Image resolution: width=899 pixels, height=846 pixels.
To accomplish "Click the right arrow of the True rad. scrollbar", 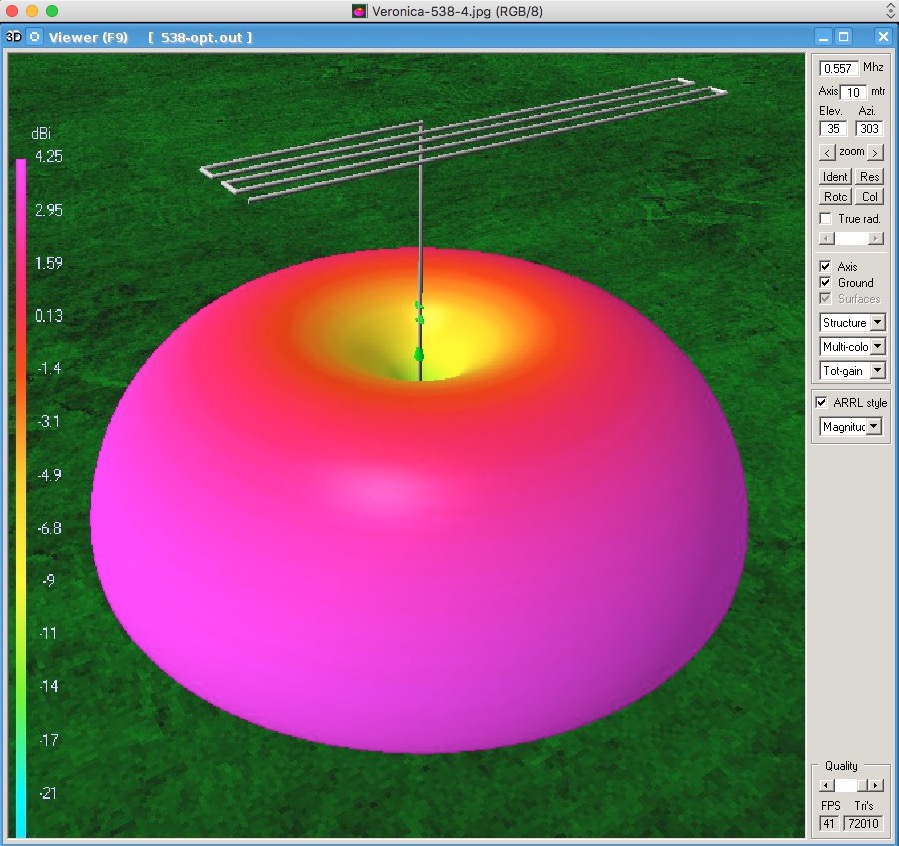I will click(x=876, y=238).
